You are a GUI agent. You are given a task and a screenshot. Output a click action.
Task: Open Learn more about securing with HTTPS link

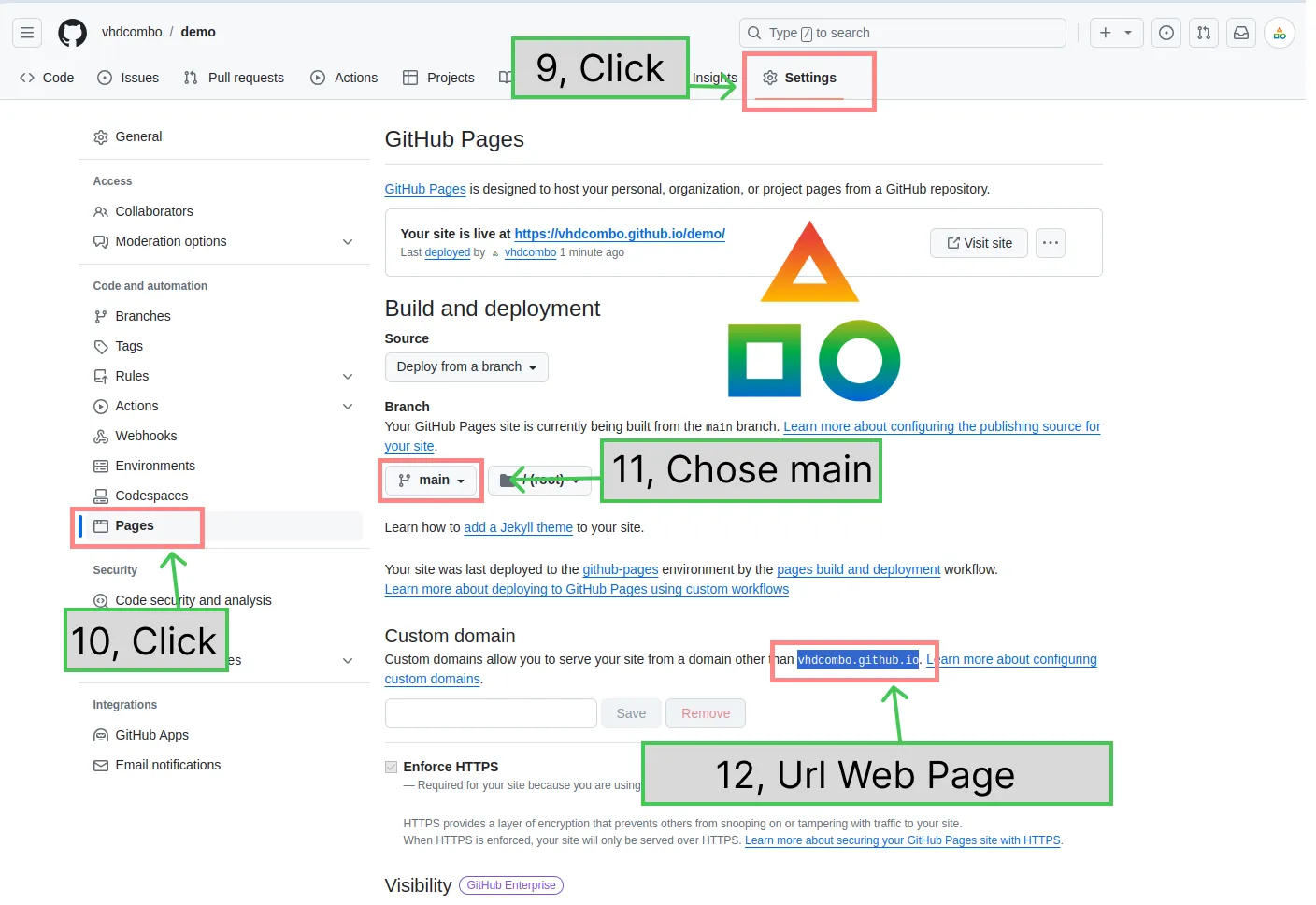point(903,840)
